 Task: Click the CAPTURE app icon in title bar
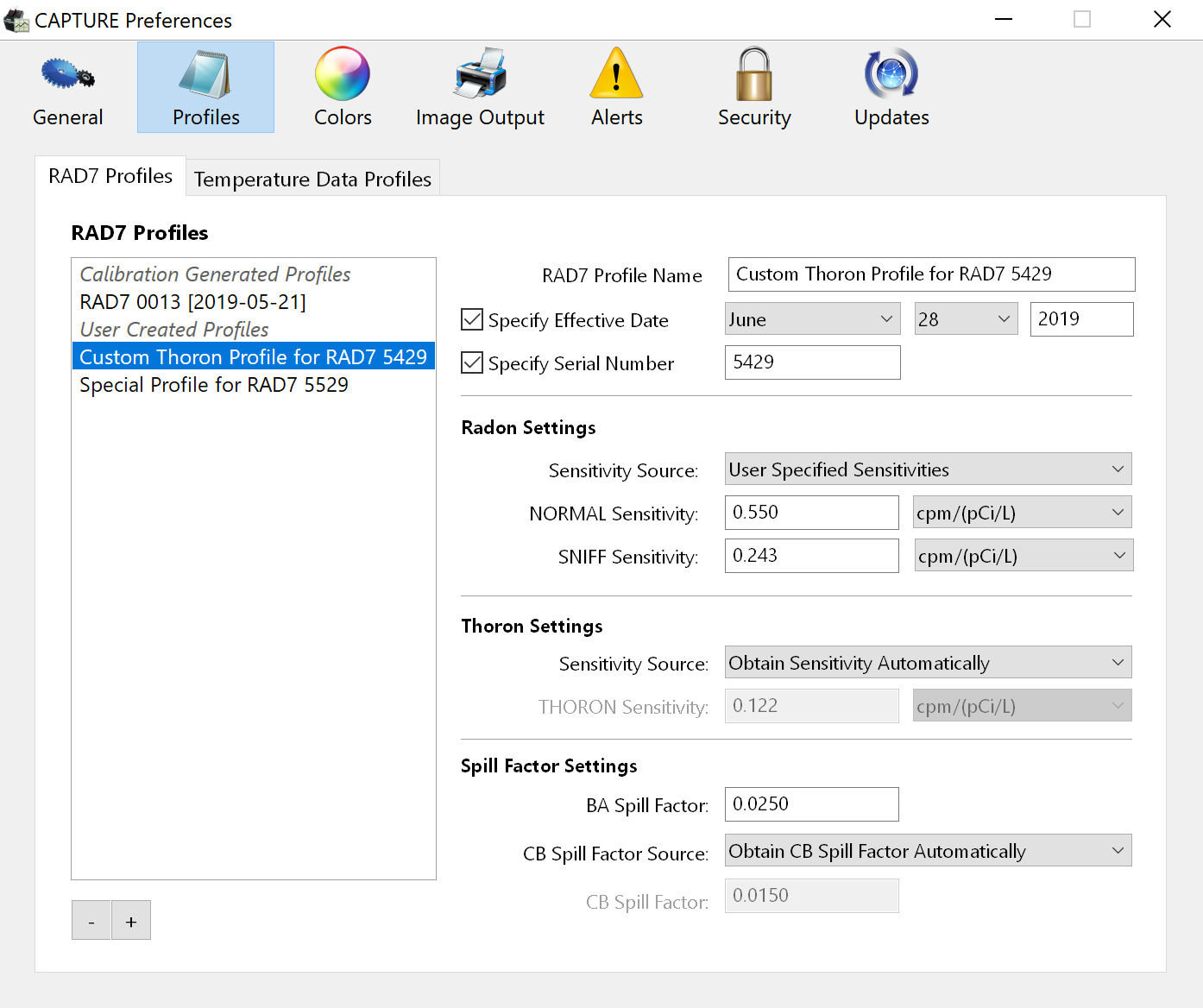(x=16, y=20)
